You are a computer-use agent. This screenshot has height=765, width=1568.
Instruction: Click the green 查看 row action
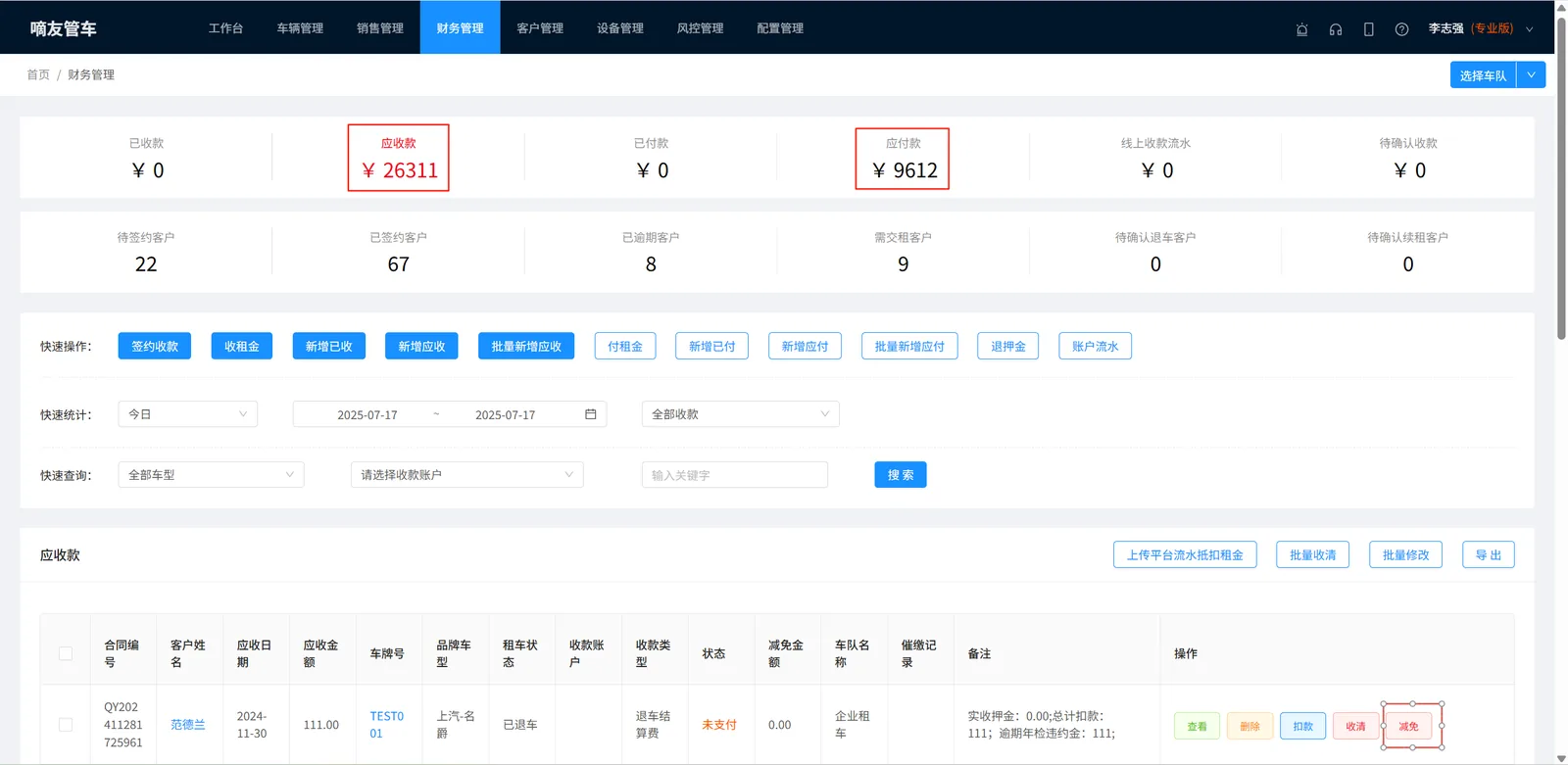tap(1198, 726)
